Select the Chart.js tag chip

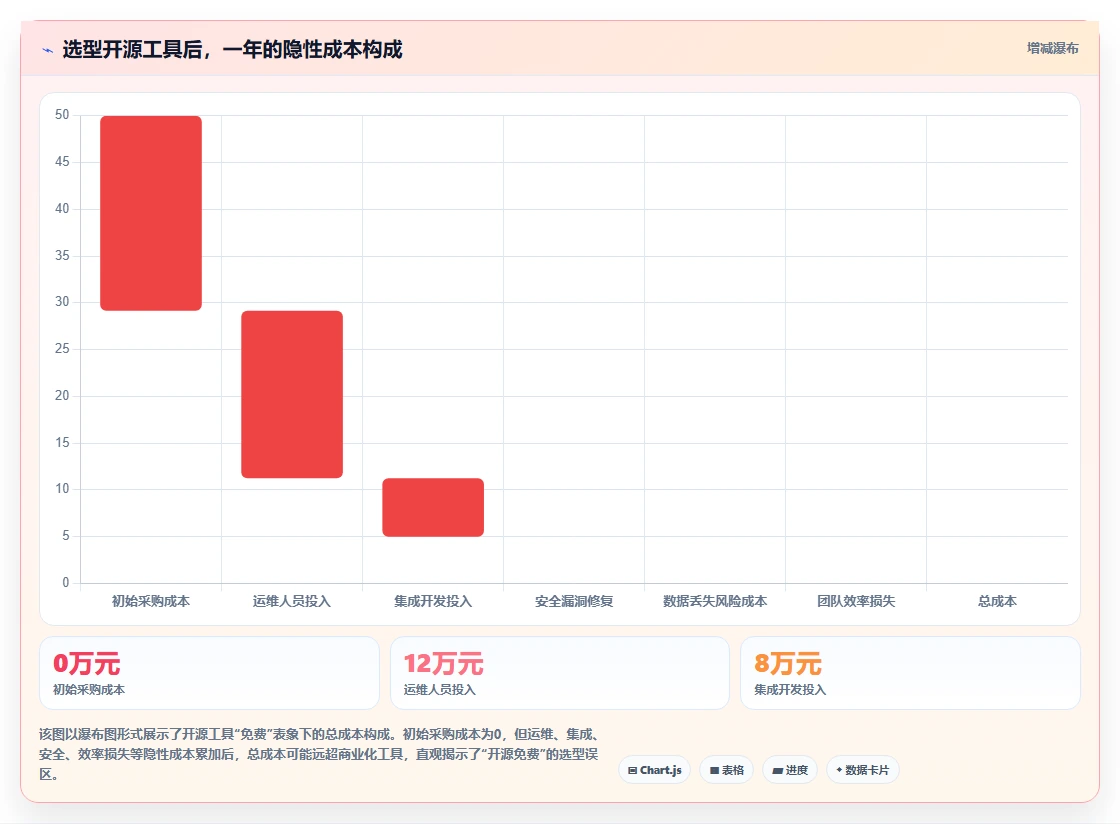[x=654, y=770]
